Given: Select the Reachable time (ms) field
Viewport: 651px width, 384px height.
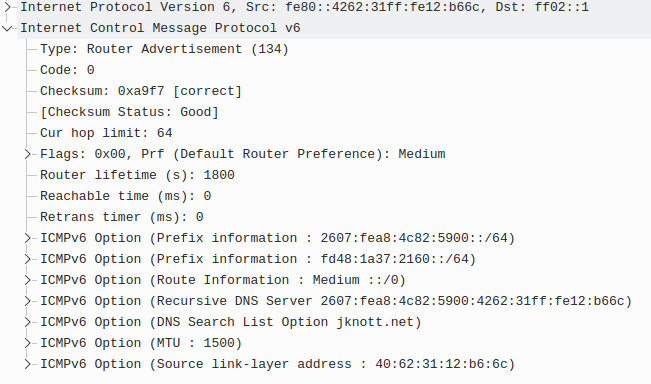Looking at the screenshot, I should (125, 196).
